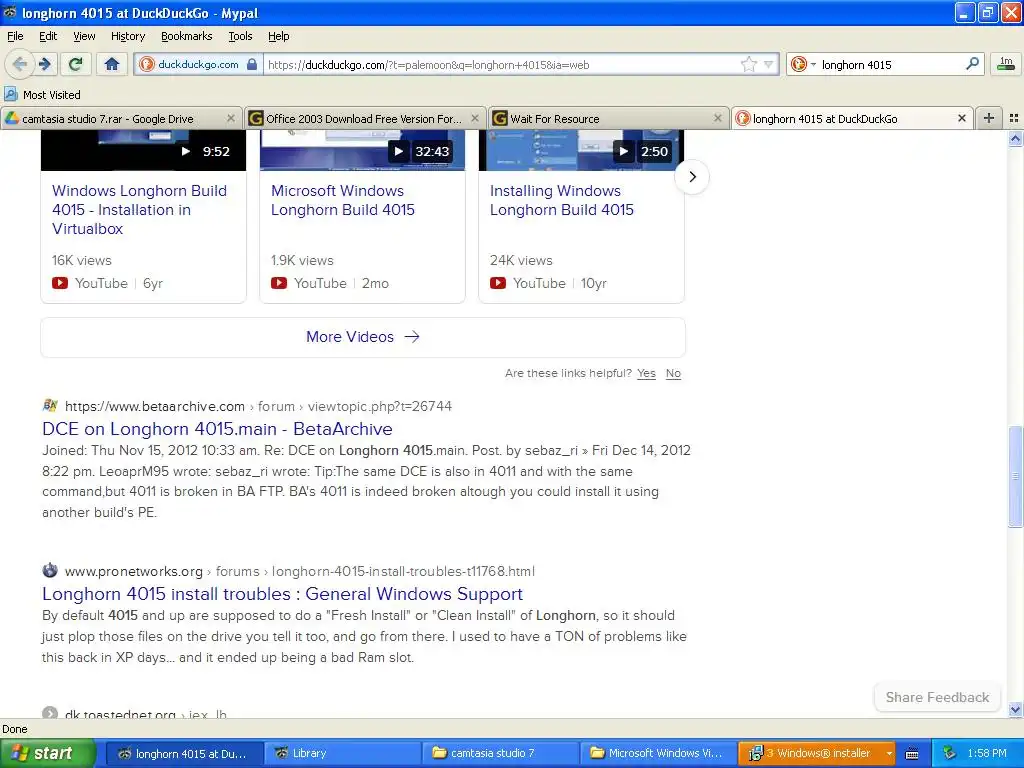Click scrollbar down arrow

(x=1015, y=709)
